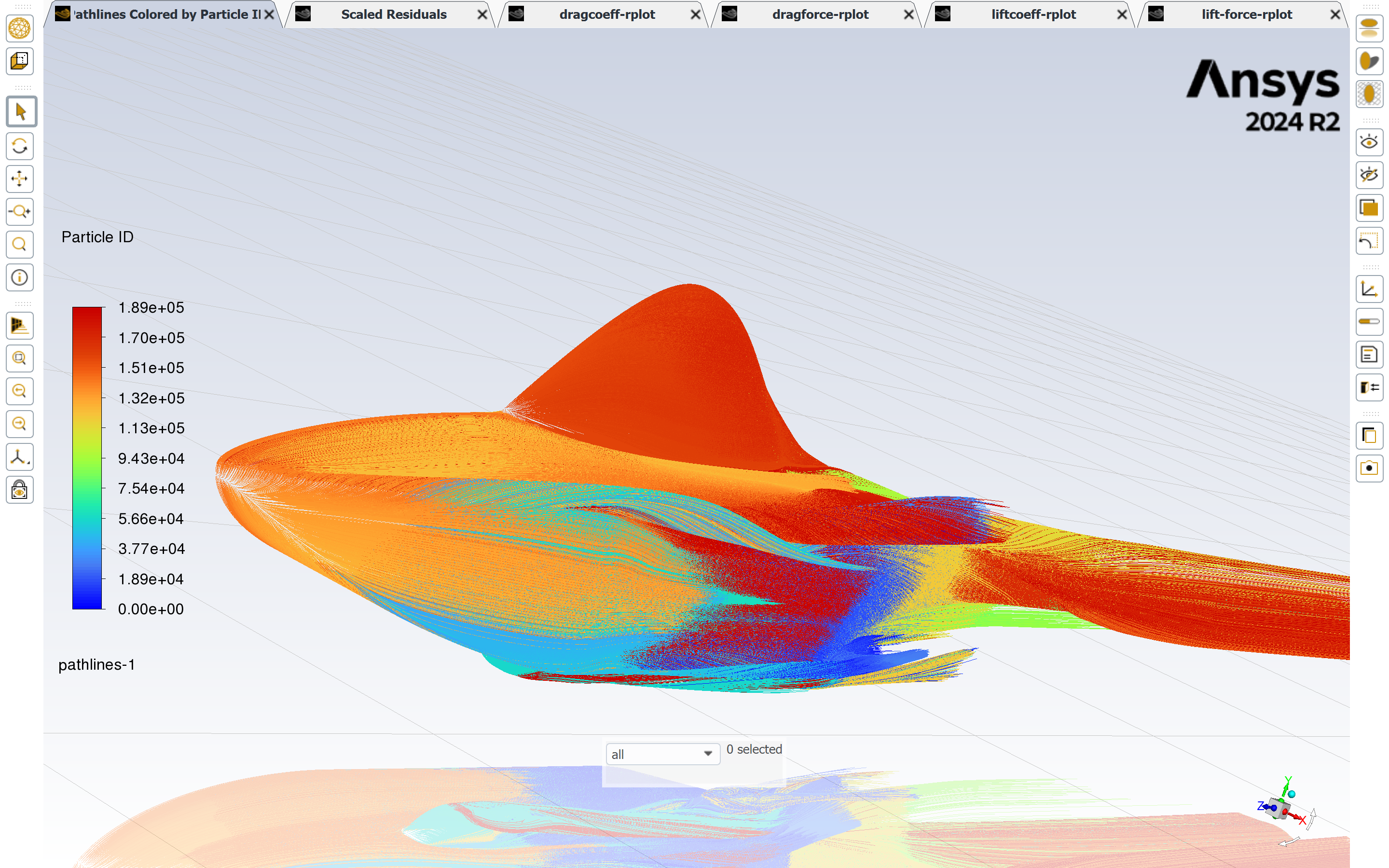The width and height of the screenshot is (1389, 868).
Task: Click the colormap options settings icon
Action: pos(1369,387)
